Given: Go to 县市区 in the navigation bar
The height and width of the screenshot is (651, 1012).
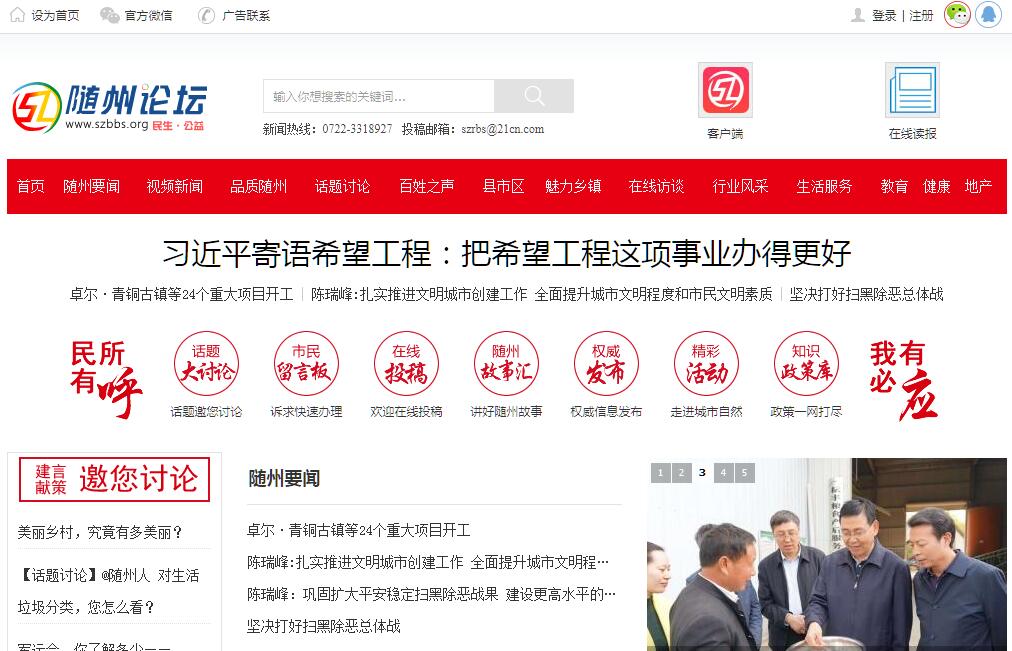Looking at the screenshot, I should click(503, 187).
